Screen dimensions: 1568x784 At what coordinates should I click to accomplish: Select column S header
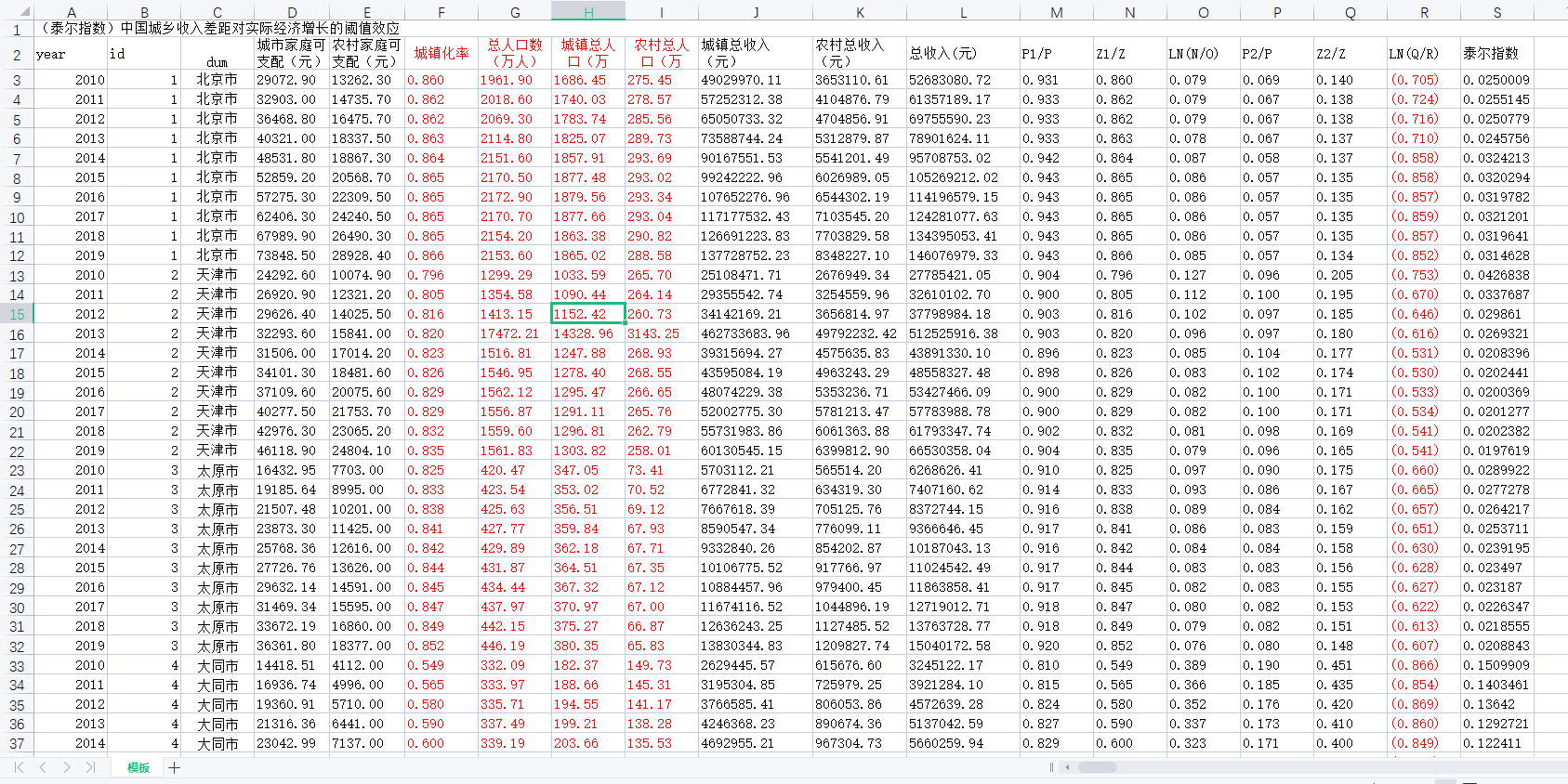tap(1497, 12)
